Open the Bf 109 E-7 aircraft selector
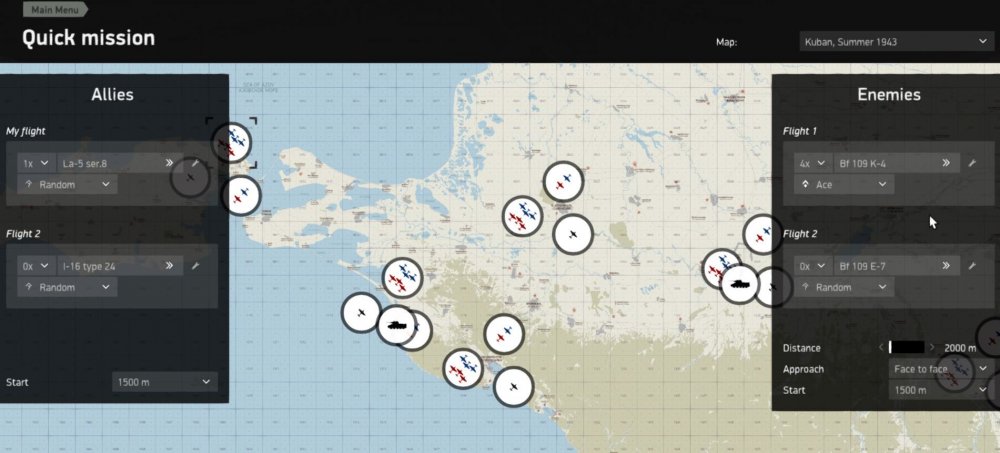The image size is (1000, 453). 896,265
